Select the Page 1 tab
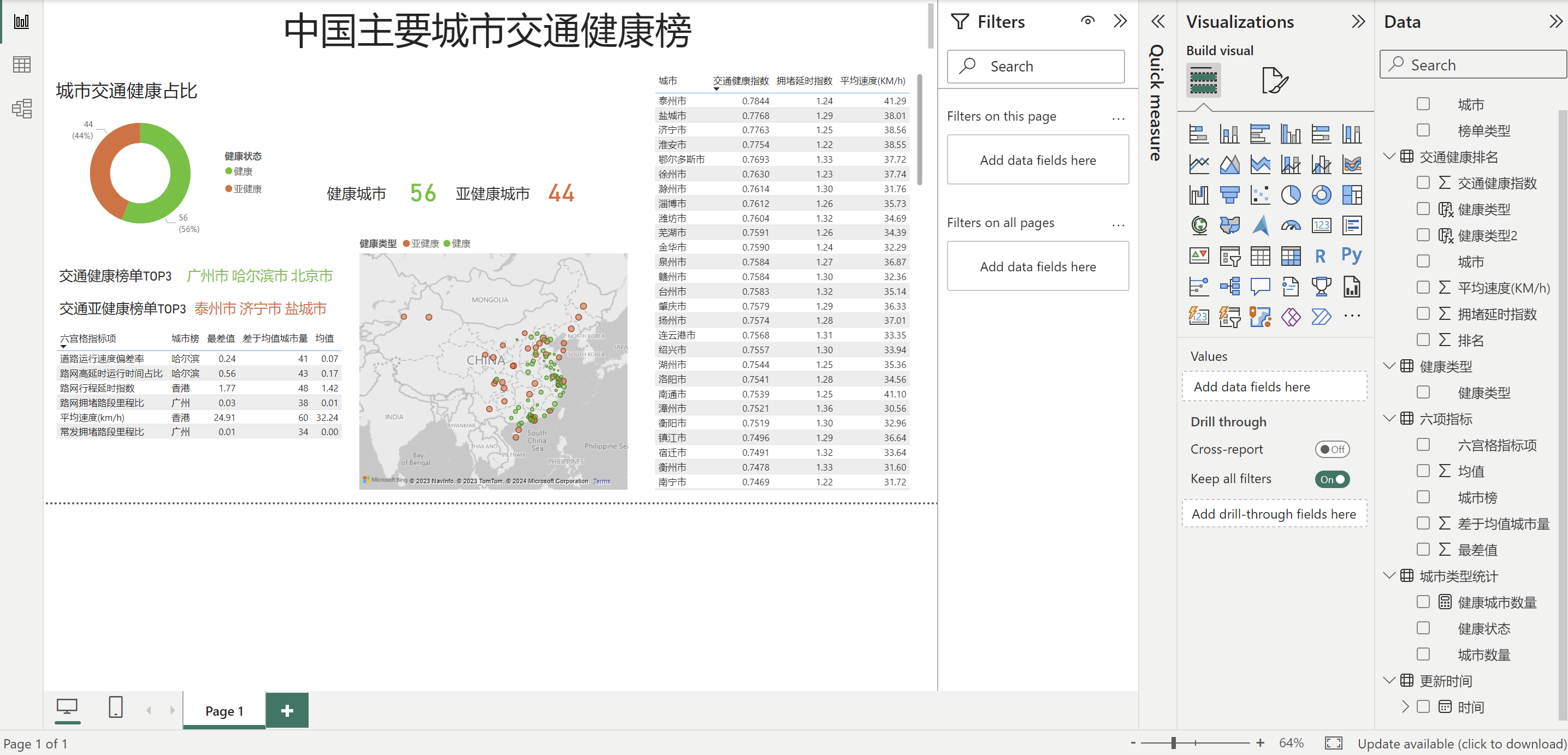Screen dimensions: 1568x755 coord(224,711)
